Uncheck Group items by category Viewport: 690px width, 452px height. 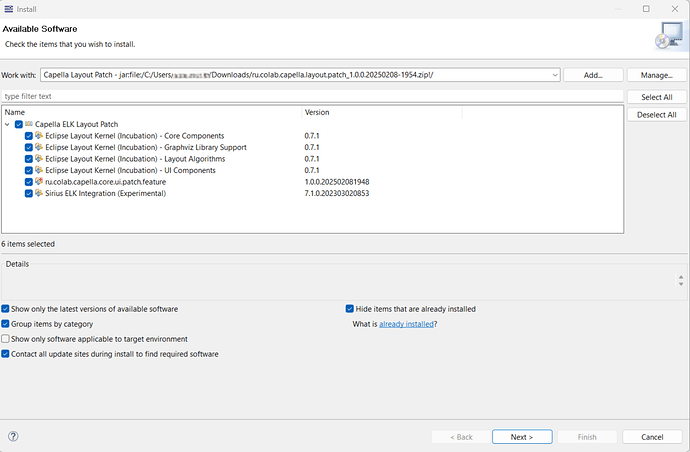6,324
